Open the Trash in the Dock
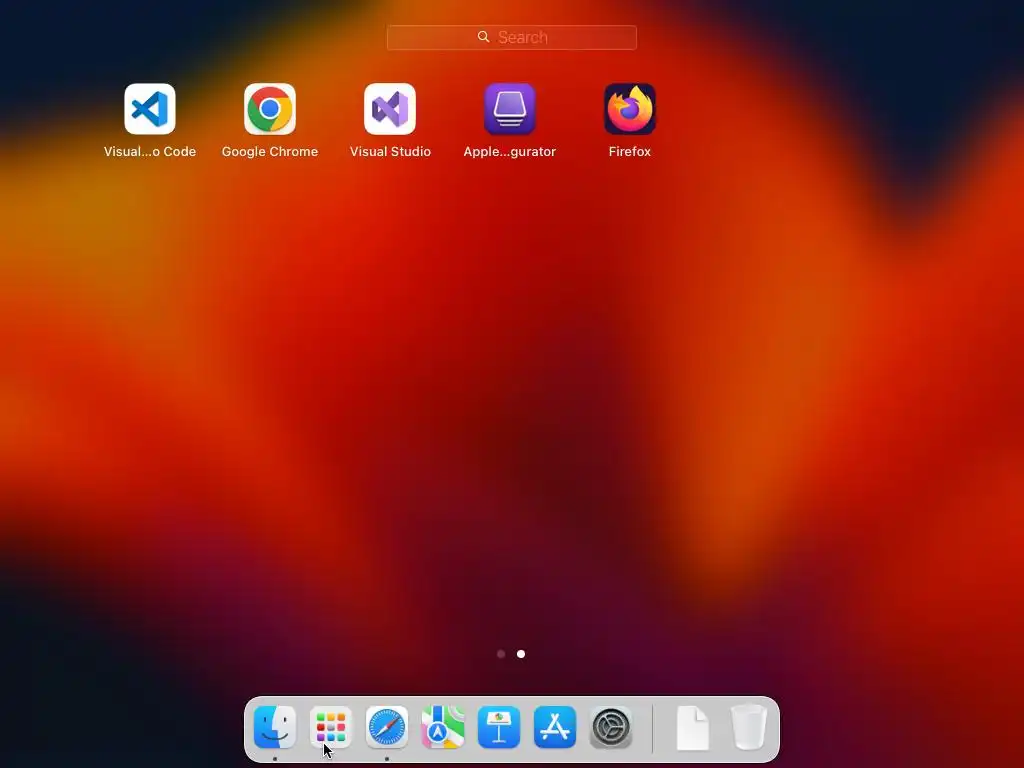This screenshot has width=1024, height=768. pos(748,727)
